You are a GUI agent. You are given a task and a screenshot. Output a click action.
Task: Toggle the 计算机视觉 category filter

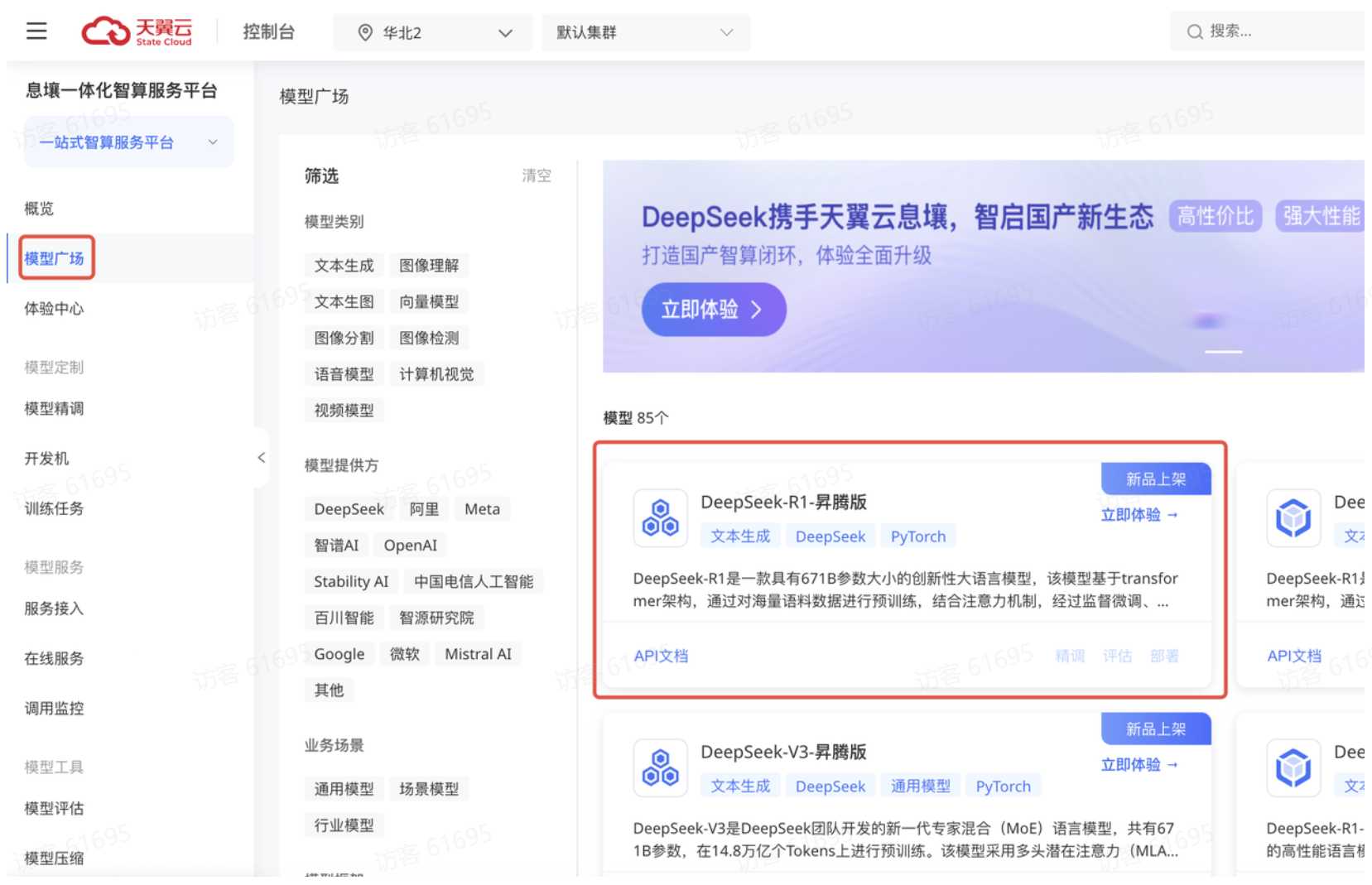[436, 374]
